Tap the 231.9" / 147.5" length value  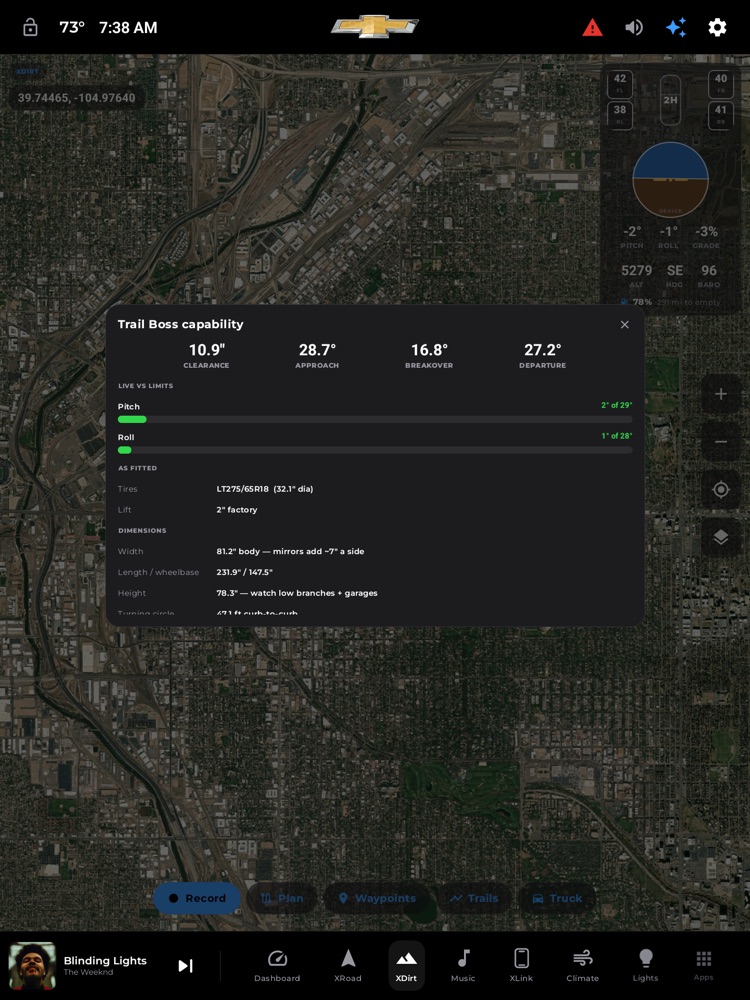click(244, 572)
